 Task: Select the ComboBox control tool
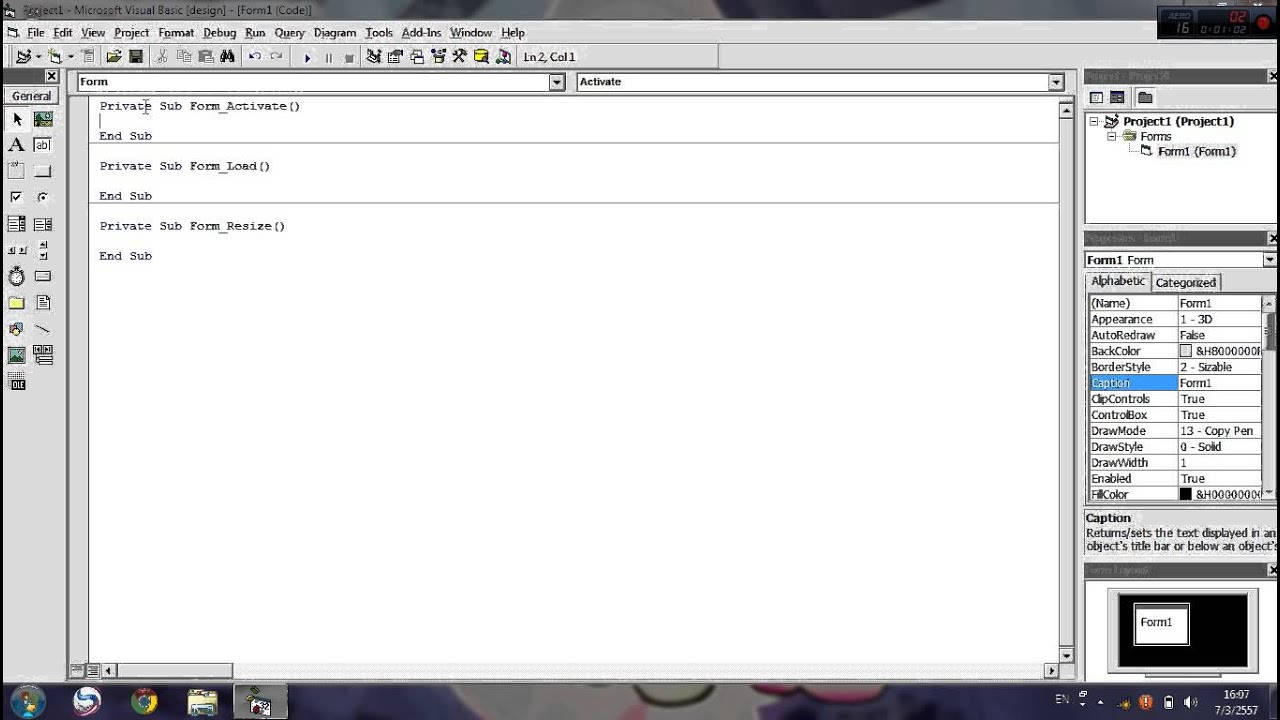coord(17,224)
